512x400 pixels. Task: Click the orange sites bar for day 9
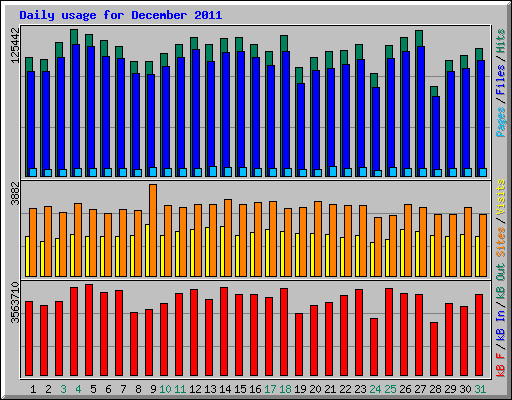(153, 230)
